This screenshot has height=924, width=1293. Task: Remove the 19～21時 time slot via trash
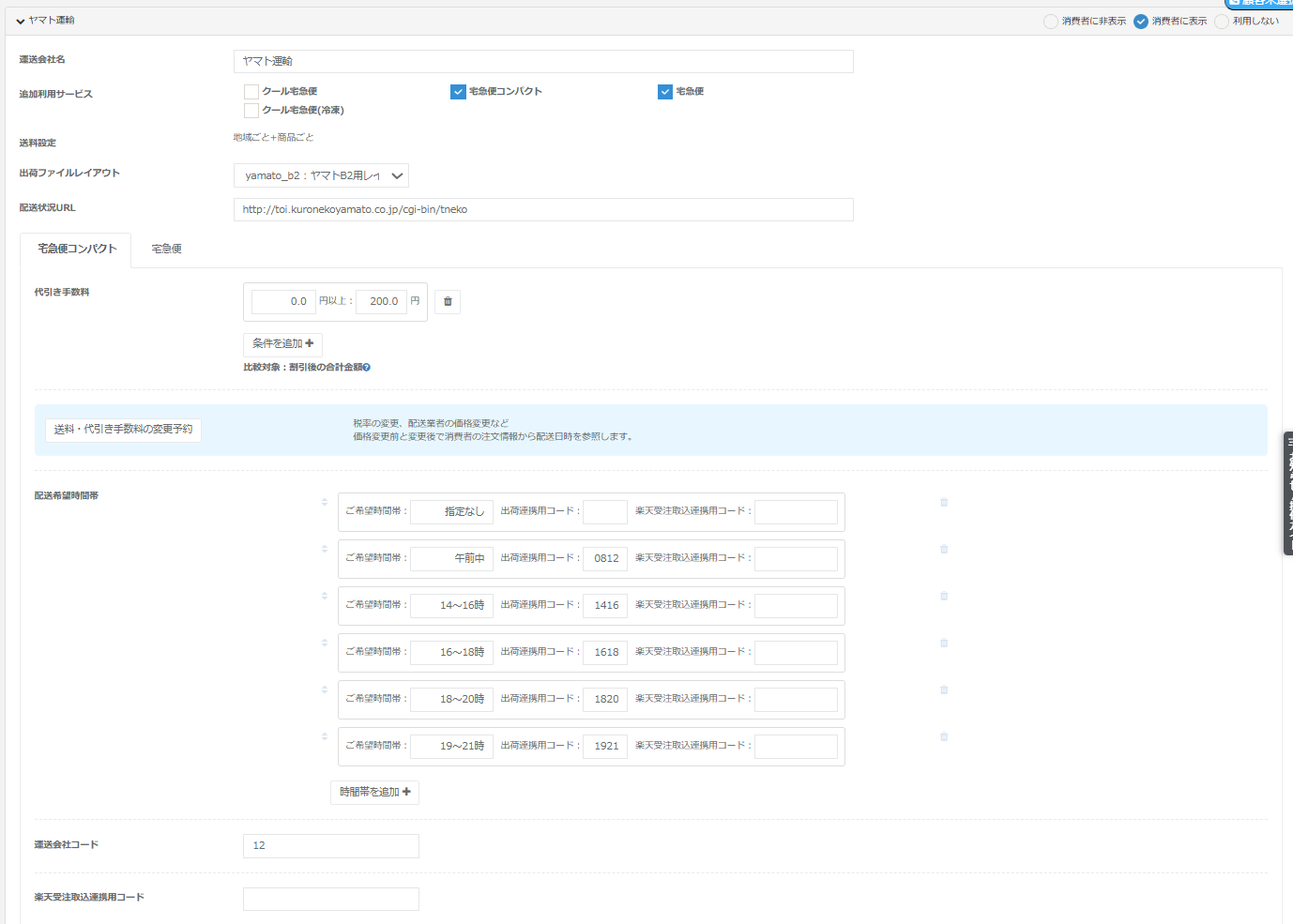(944, 737)
